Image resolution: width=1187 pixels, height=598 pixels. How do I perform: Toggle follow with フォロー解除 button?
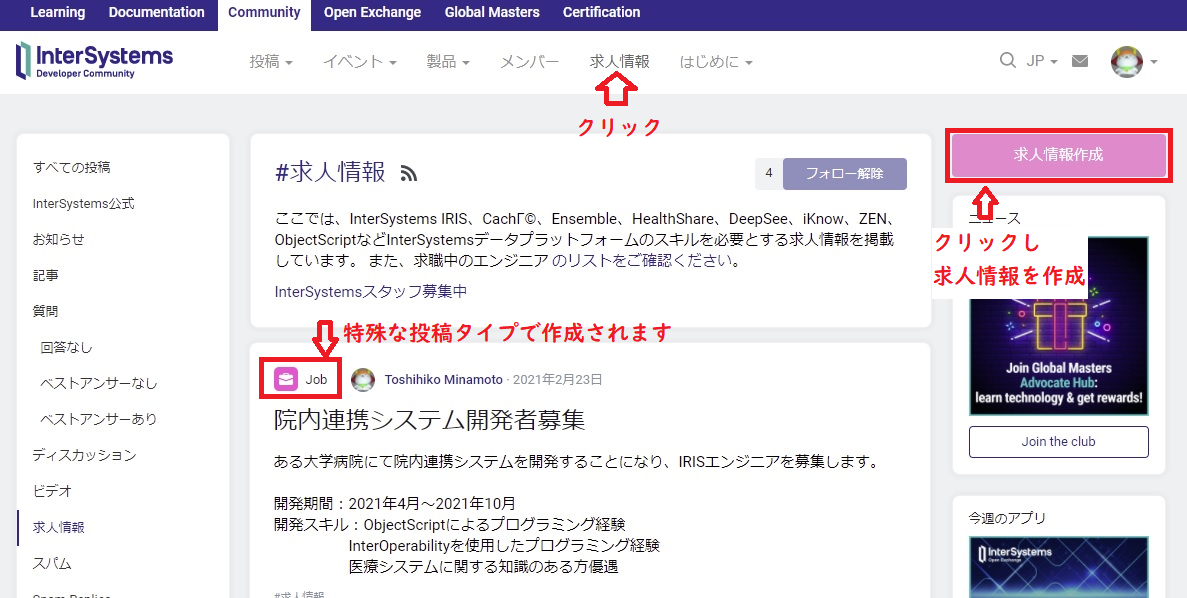(x=844, y=173)
